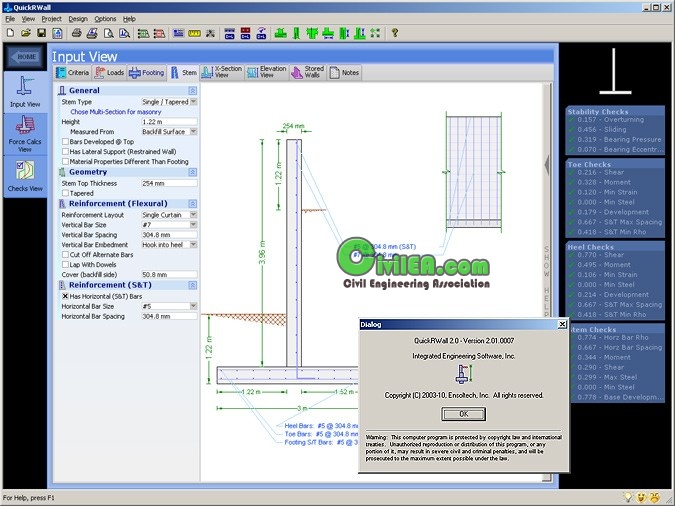The height and width of the screenshot is (506, 675).
Task: Close the About Dialog window
Action: [x=562, y=324]
